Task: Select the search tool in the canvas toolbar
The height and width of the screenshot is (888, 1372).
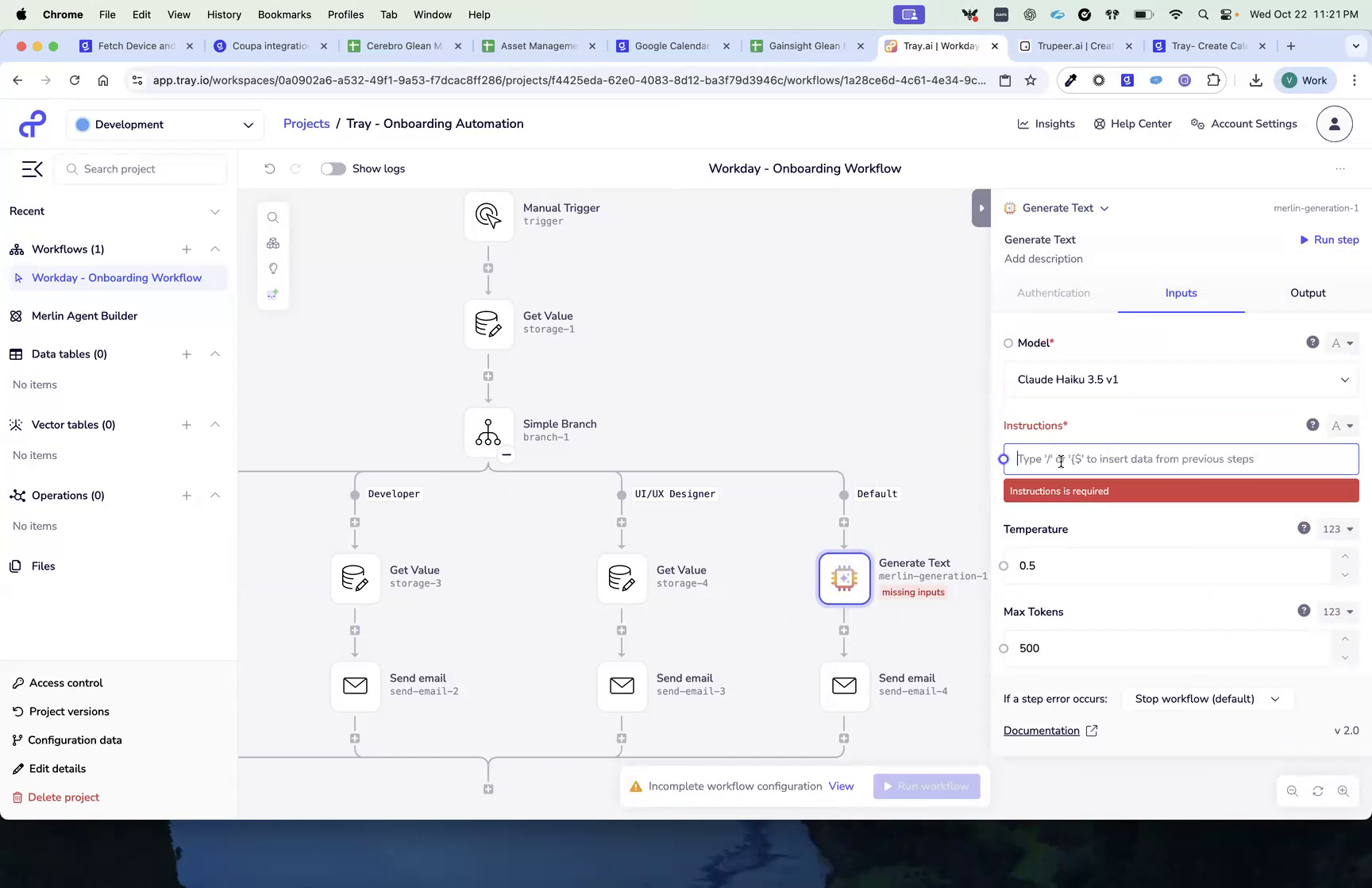Action: pyautogui.click(x=273, y=217)
